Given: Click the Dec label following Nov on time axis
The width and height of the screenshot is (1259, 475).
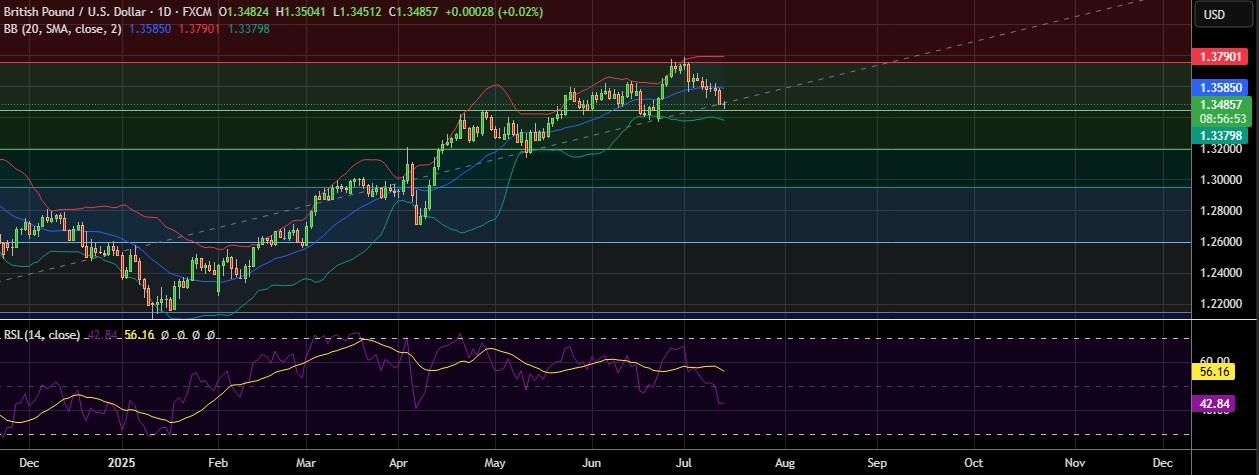Looking at the screenshot, I should [1163, 464].
